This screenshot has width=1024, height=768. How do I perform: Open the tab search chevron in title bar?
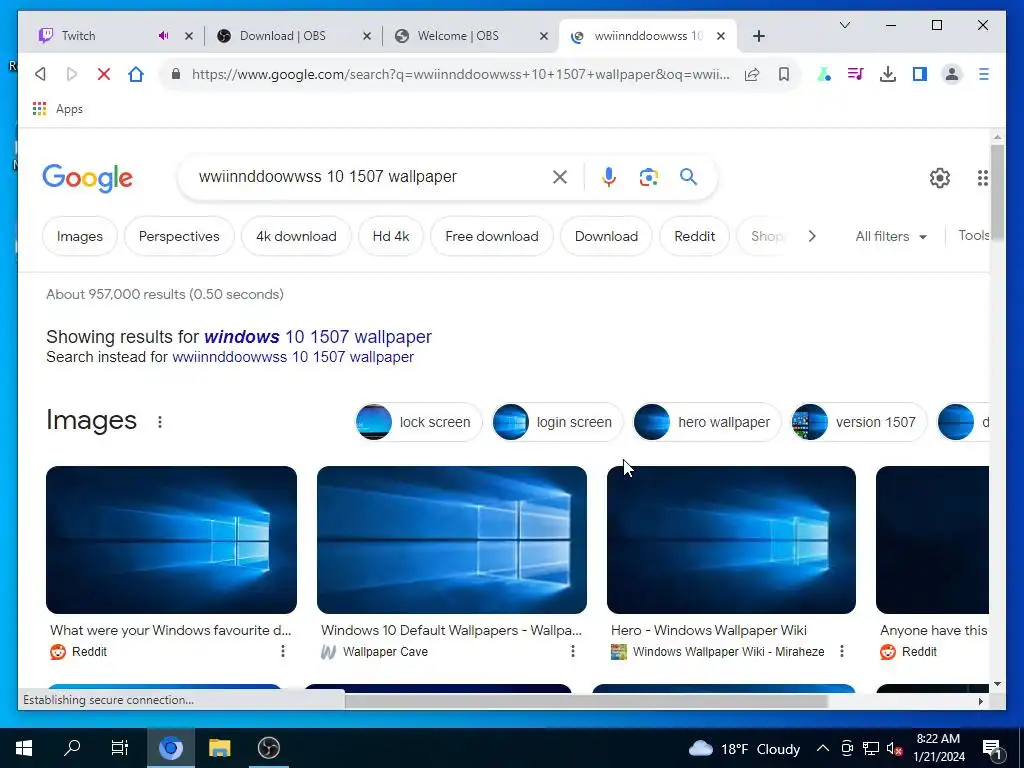pos(844,25)
